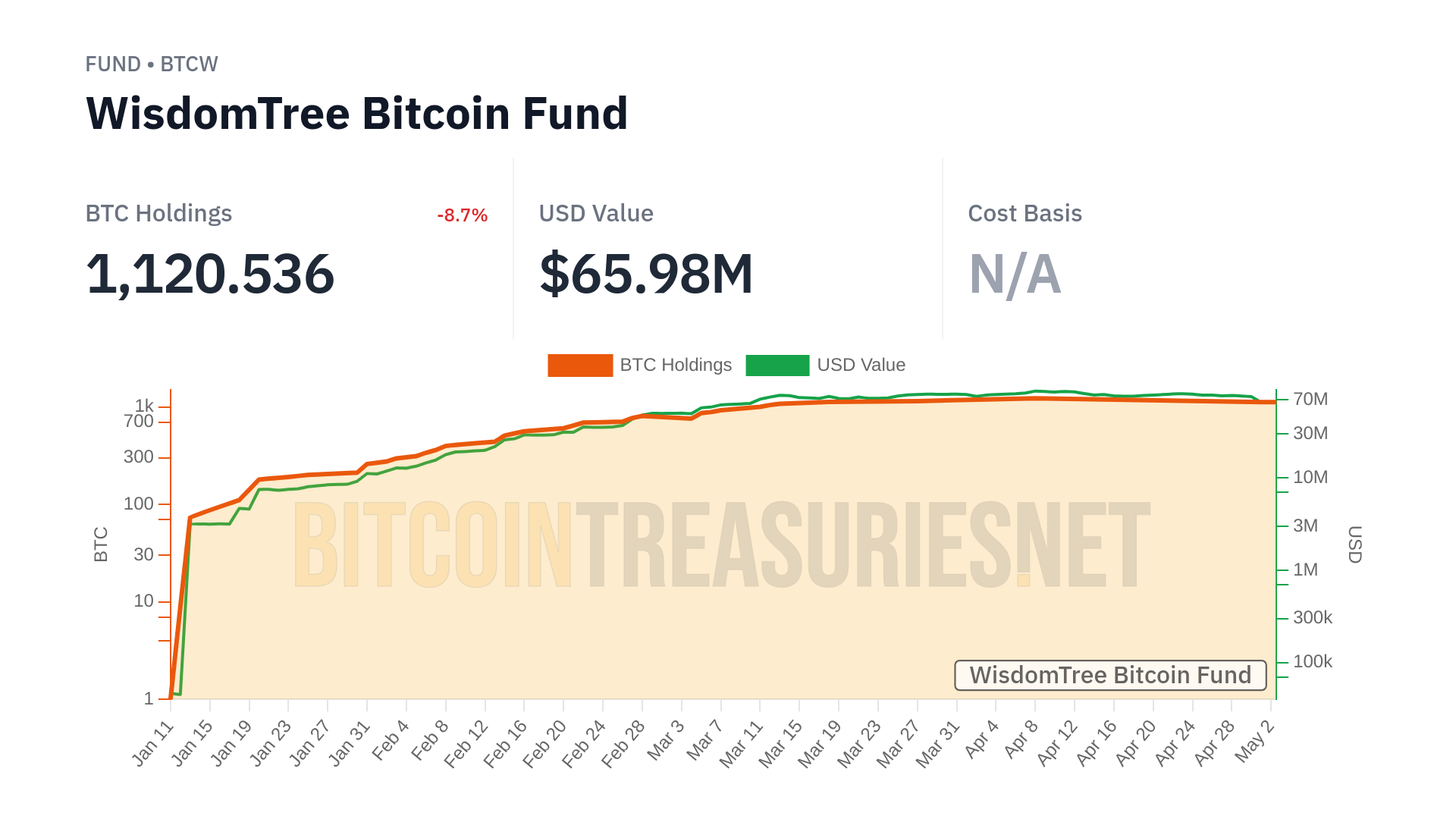Click the Feb 16 date axis label
Screen dimensions: 1456x819
tap(506, 743)
